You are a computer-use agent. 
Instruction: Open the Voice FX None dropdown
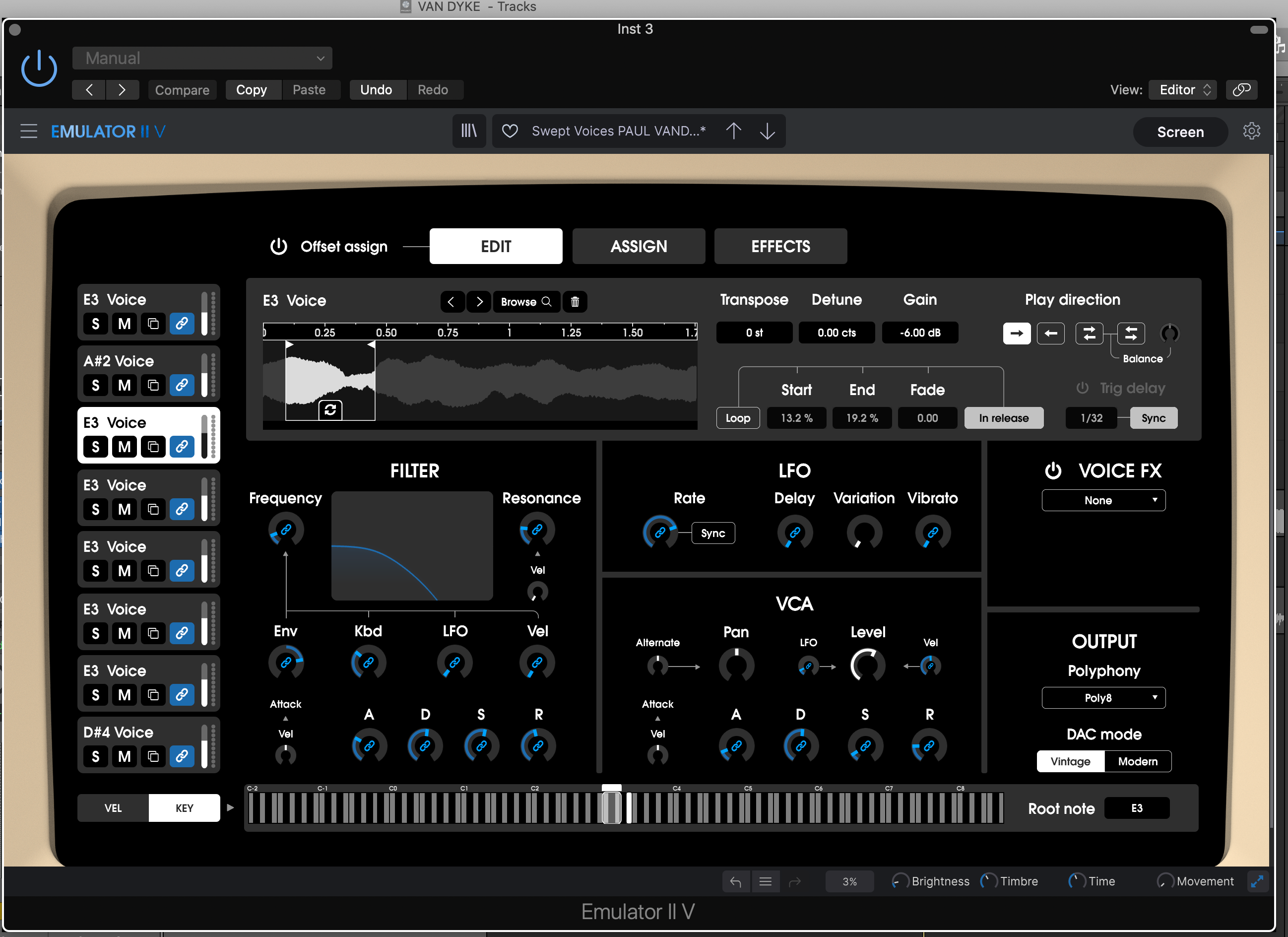(1103, 500)
